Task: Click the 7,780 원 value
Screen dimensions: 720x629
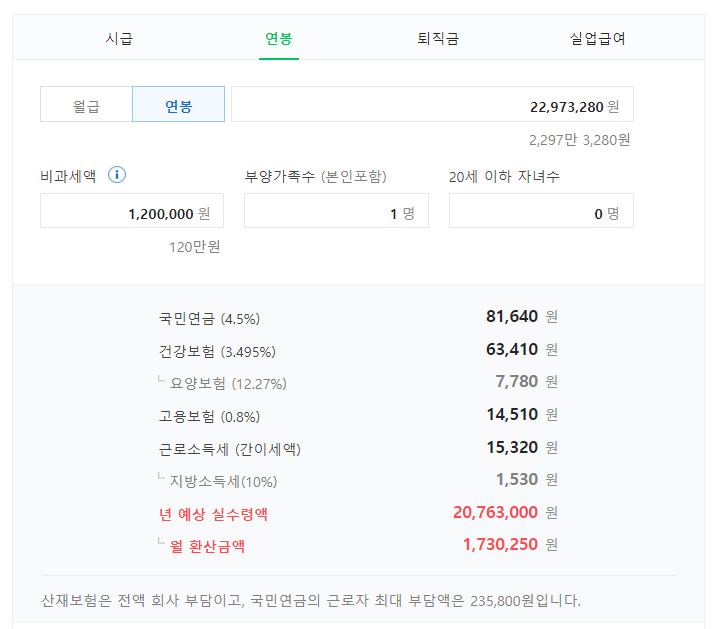Action: coord(527,382)
